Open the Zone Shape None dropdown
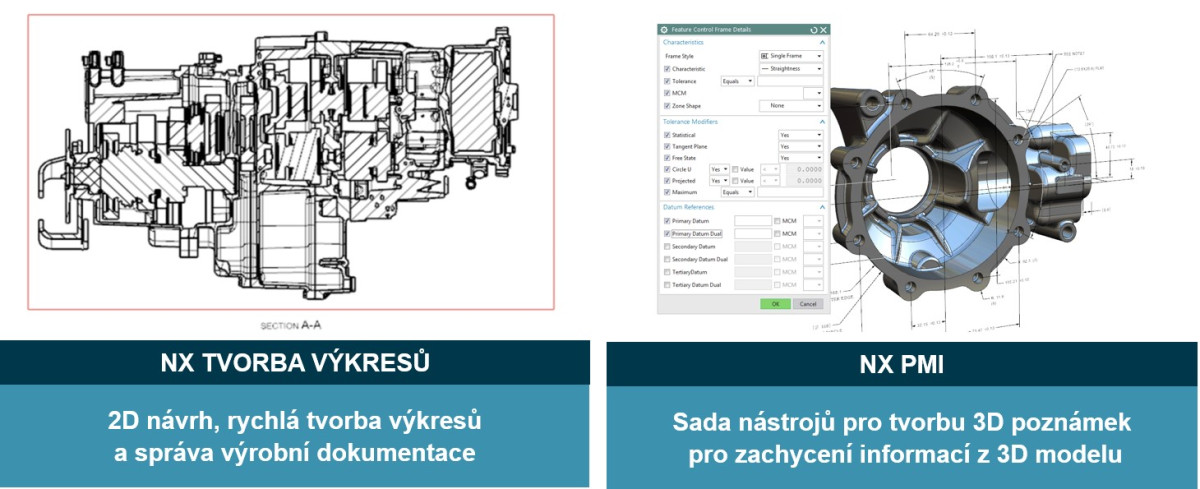Viewport: 1200px width, 489px height. (791, 105)
